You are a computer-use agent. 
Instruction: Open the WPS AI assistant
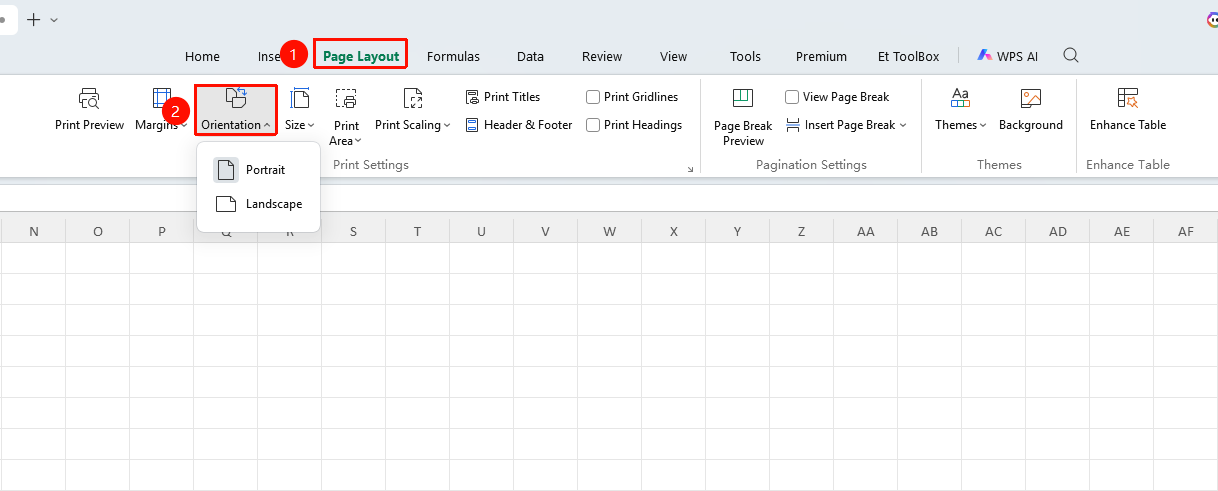point(1008,56)
